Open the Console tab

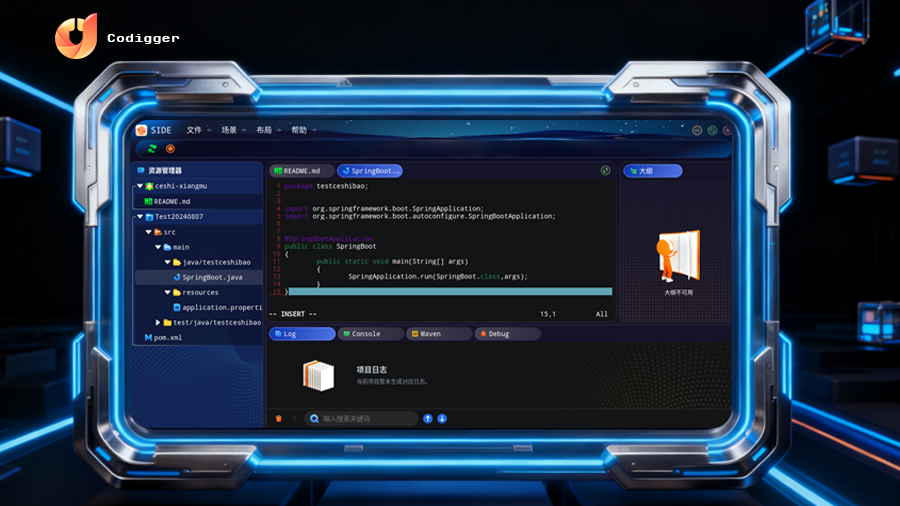coord(370,334)
